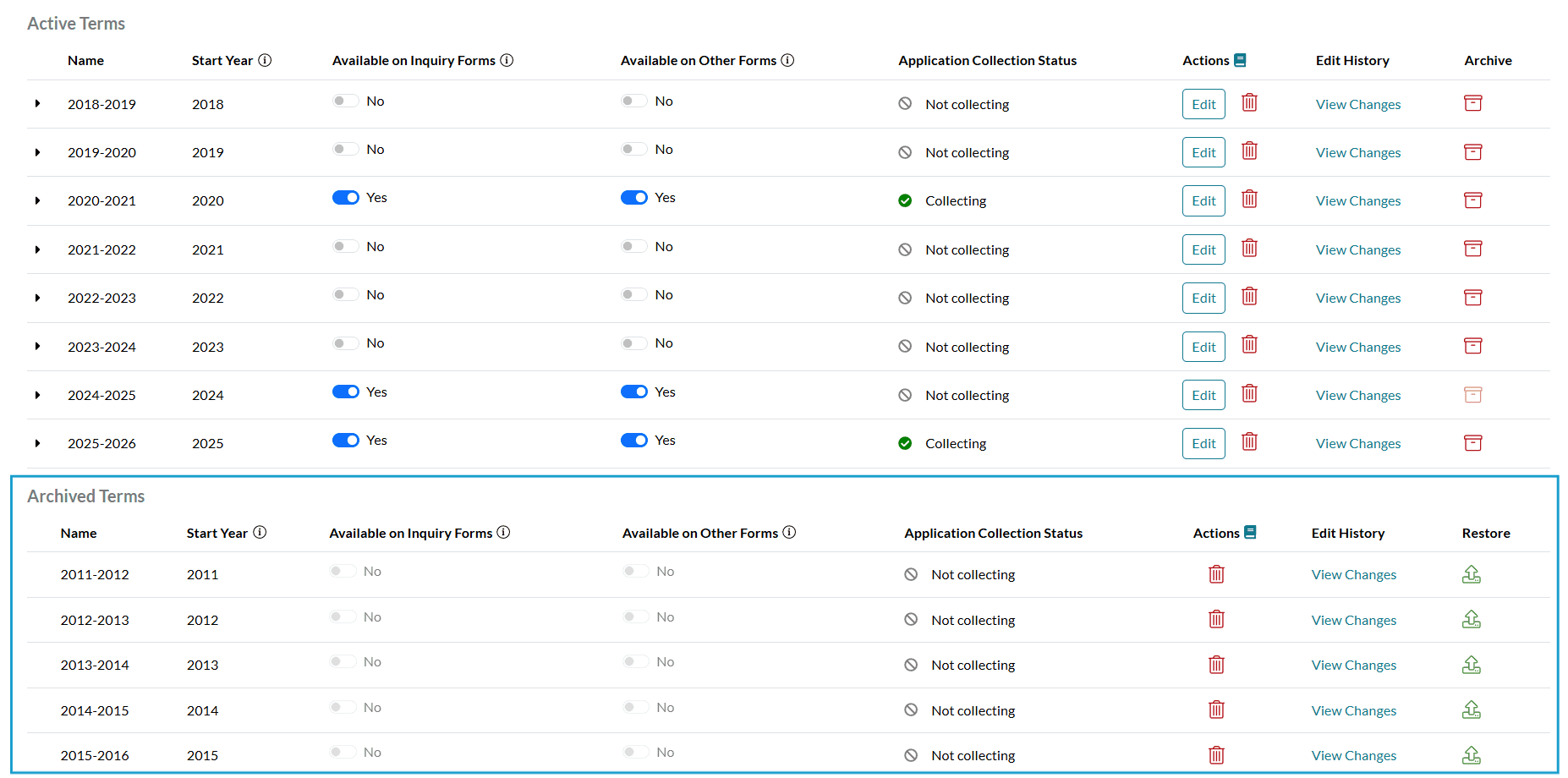Screen dimensions: 1568x778
Task: Disable Inquiry Forms for 2024-2025
Action: click(346, 392)
